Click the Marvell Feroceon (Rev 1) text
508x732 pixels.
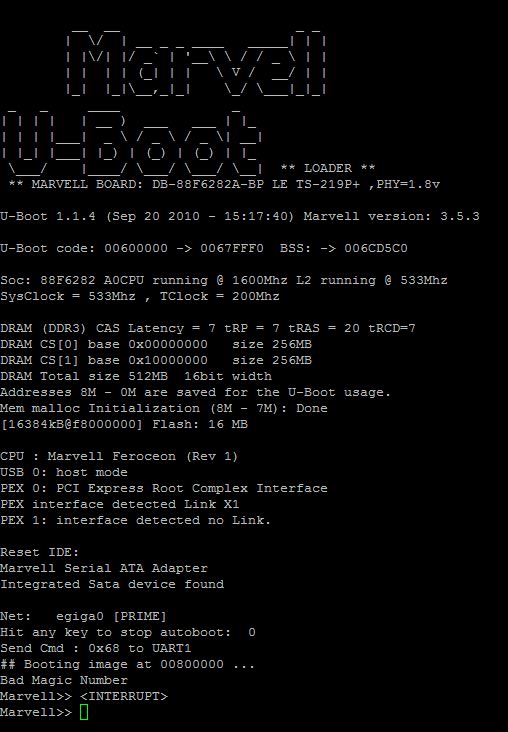[142, 456]
